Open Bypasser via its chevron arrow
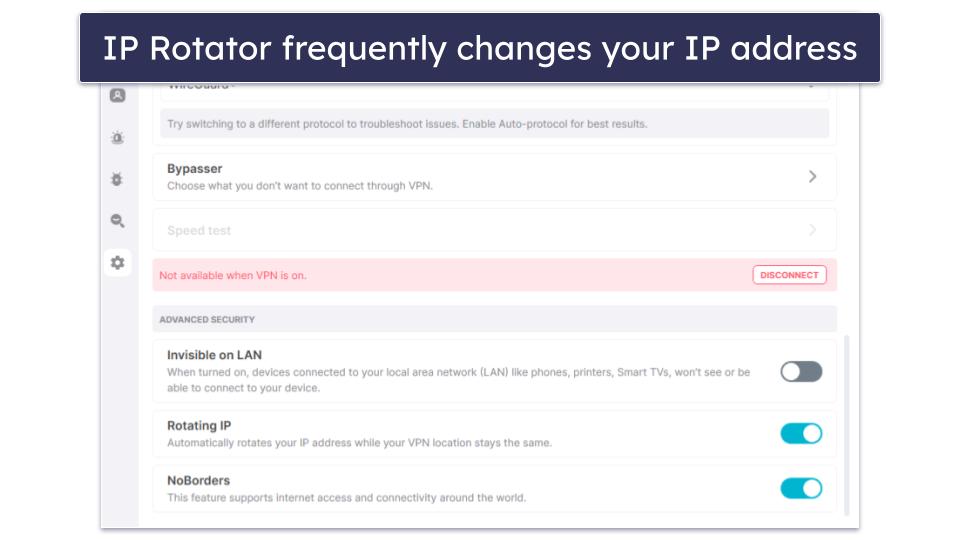This screenshot has height=540, width=960. 812,176
